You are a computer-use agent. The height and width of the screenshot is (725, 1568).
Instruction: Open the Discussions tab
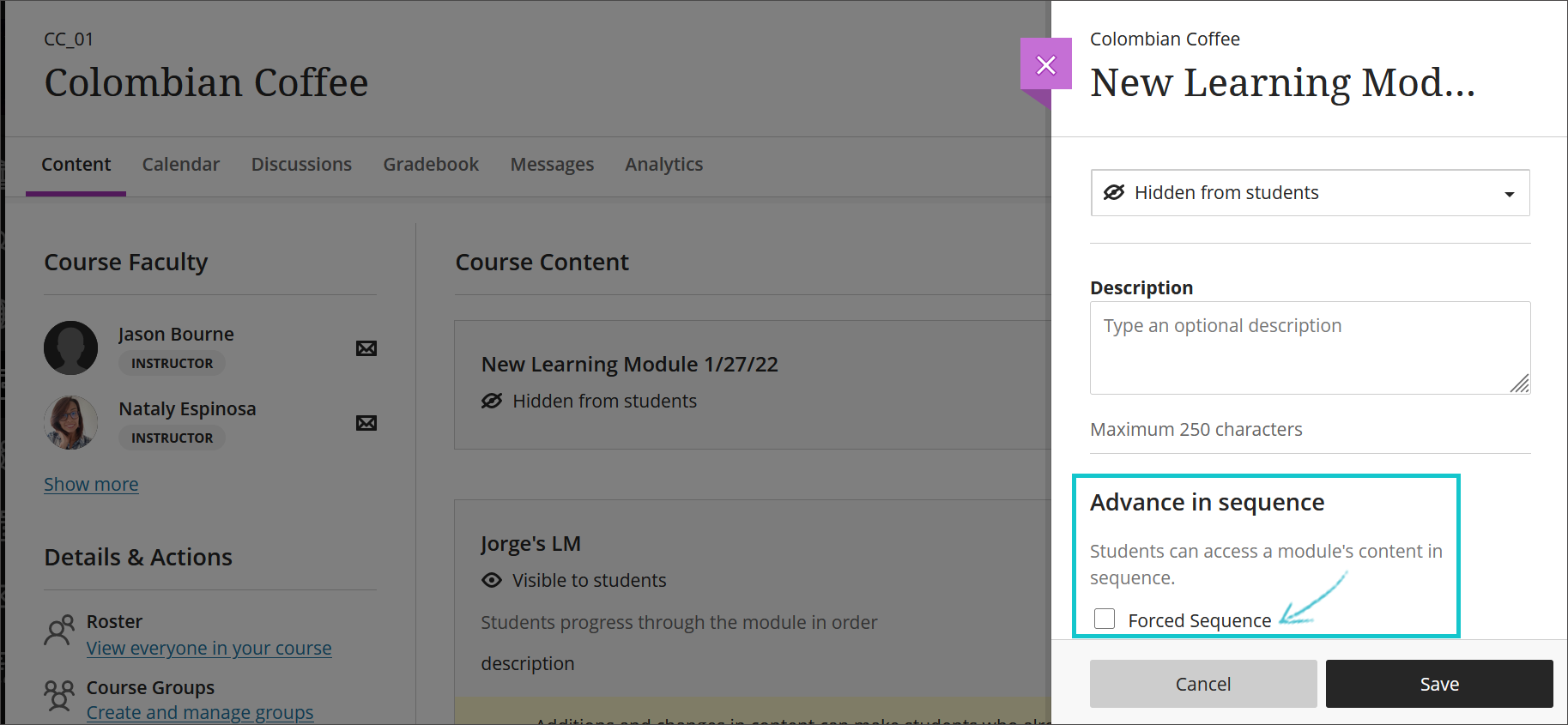(301, 165)
